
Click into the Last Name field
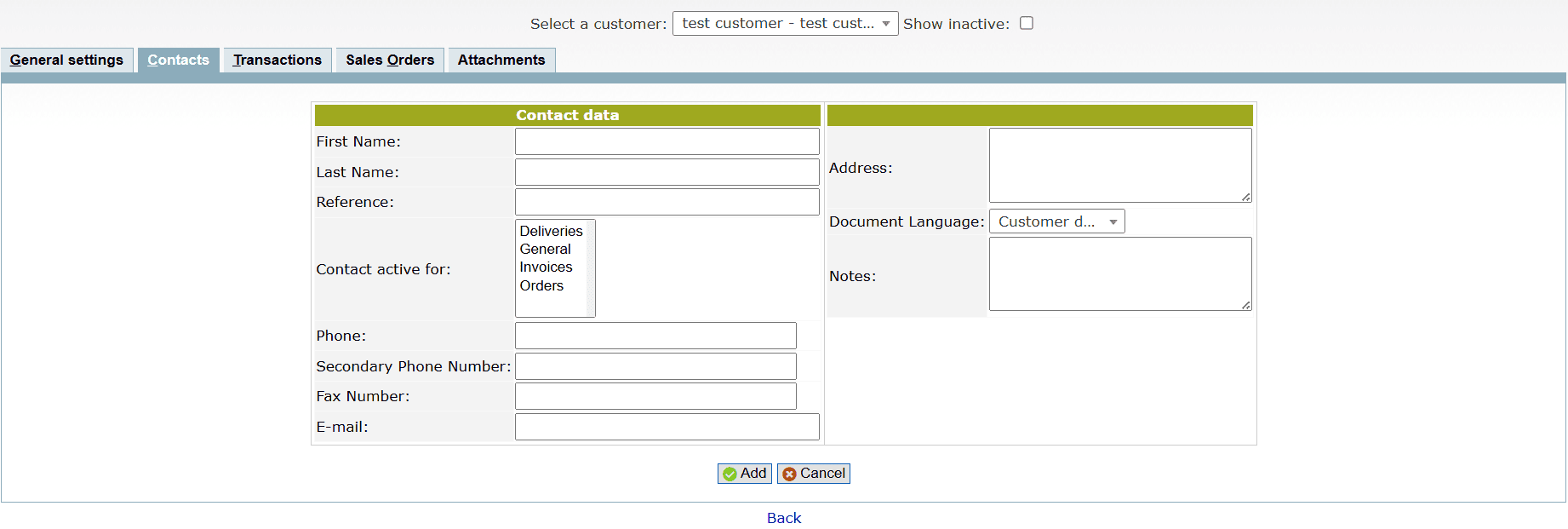[667, 172]
